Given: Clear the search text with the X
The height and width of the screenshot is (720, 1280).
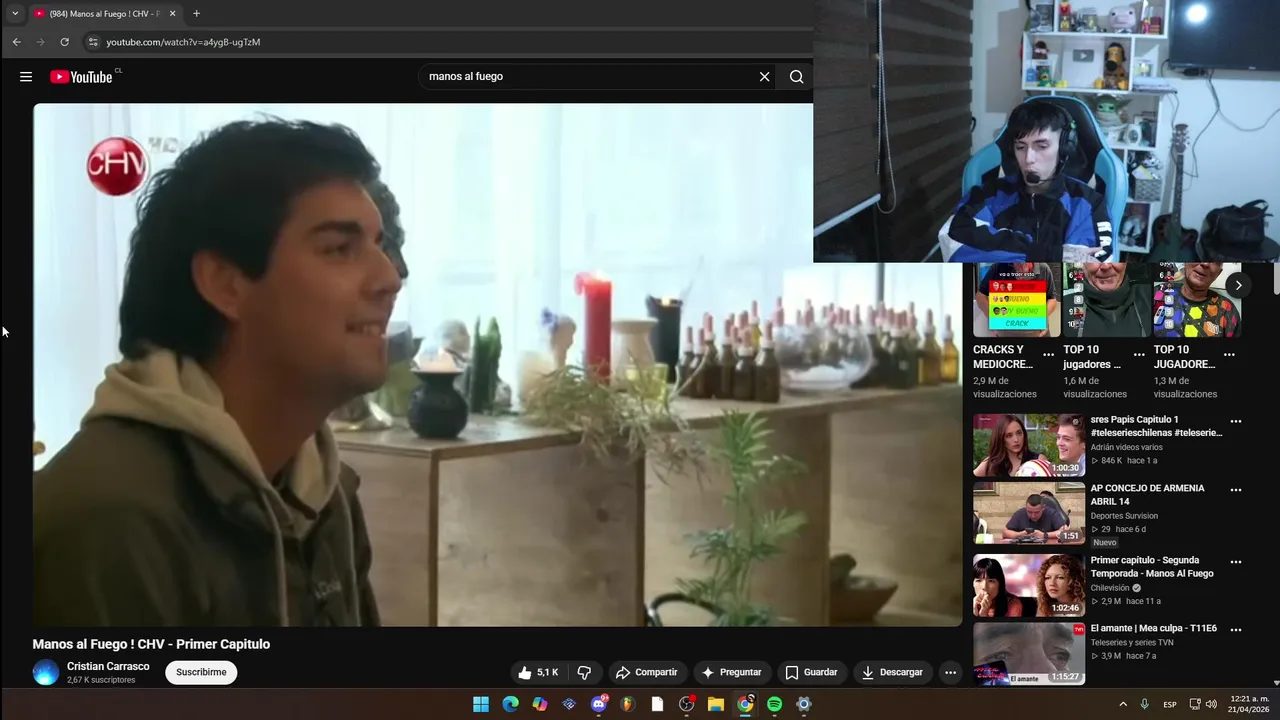Looking at the screenshot, I should tap(765, 77).
